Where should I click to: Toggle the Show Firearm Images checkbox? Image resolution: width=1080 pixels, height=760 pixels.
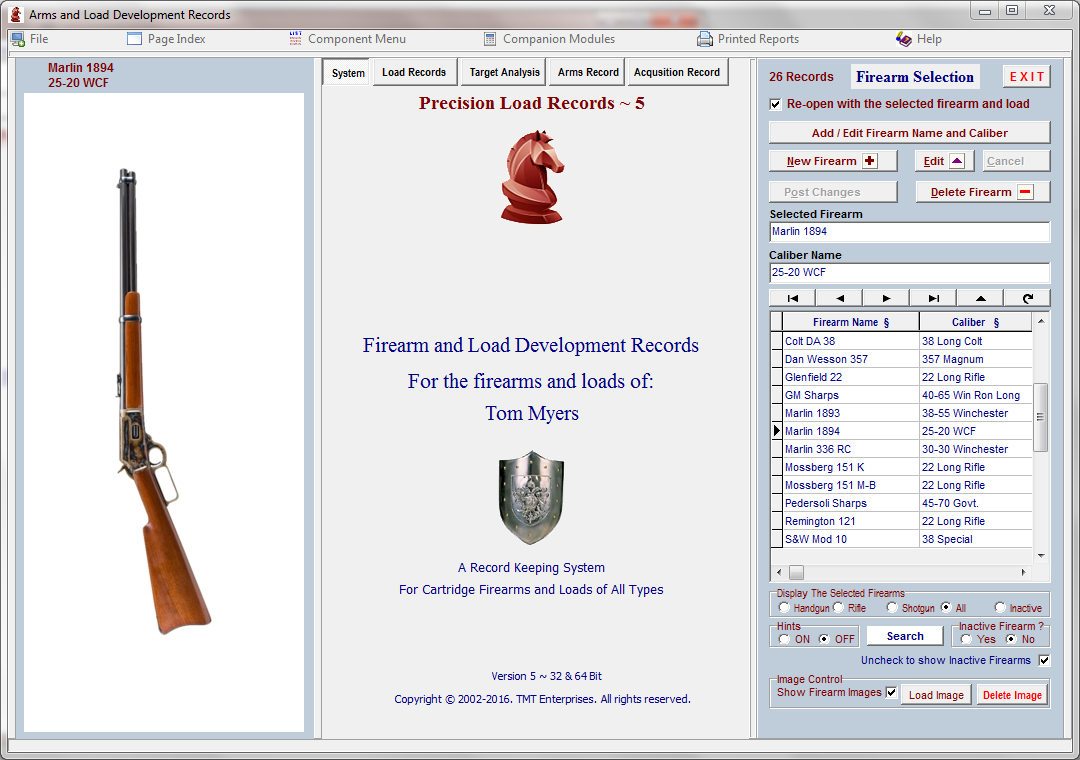tap(891, 692)
